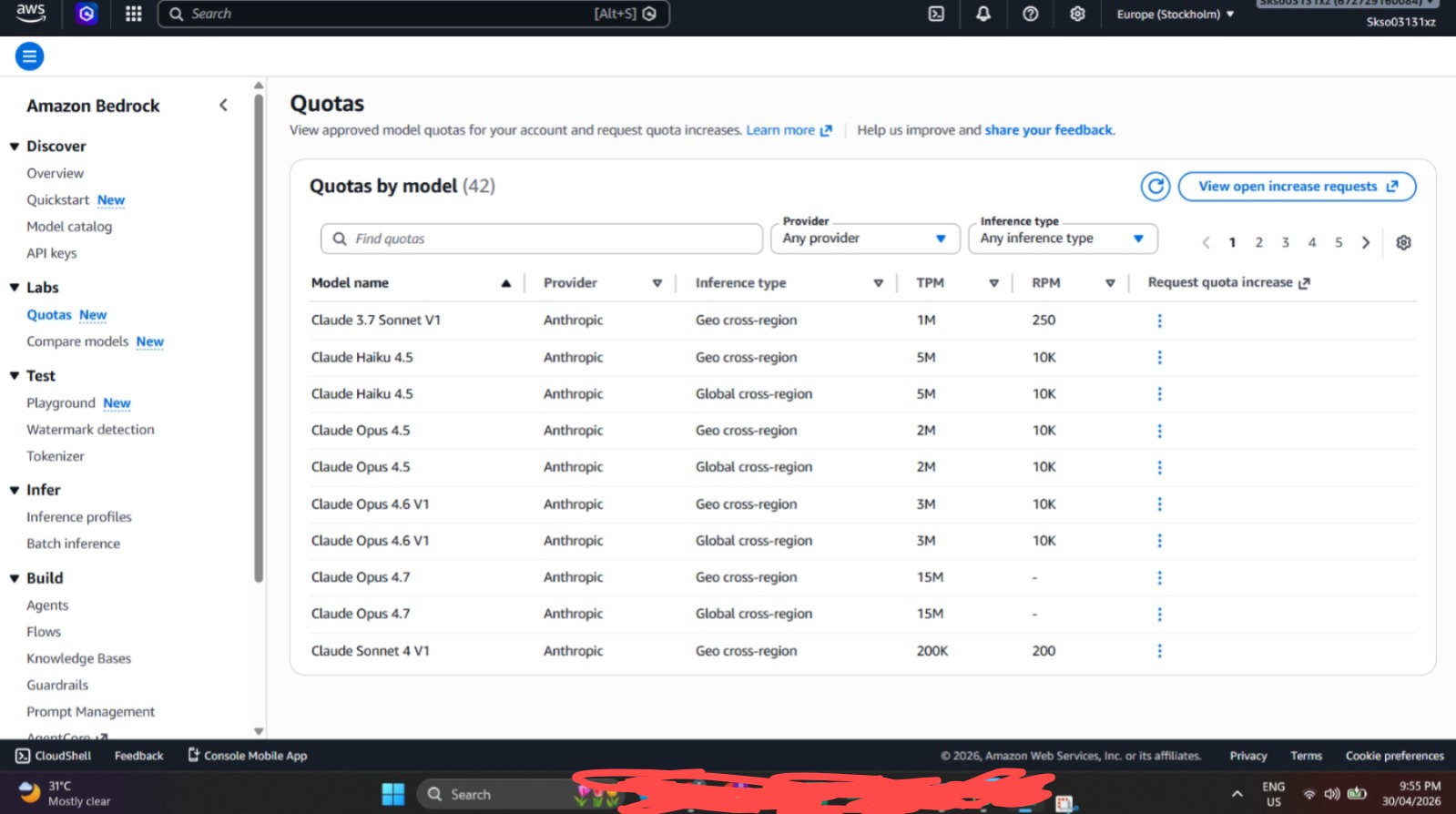Open the AWS home logo

[30, 13]
